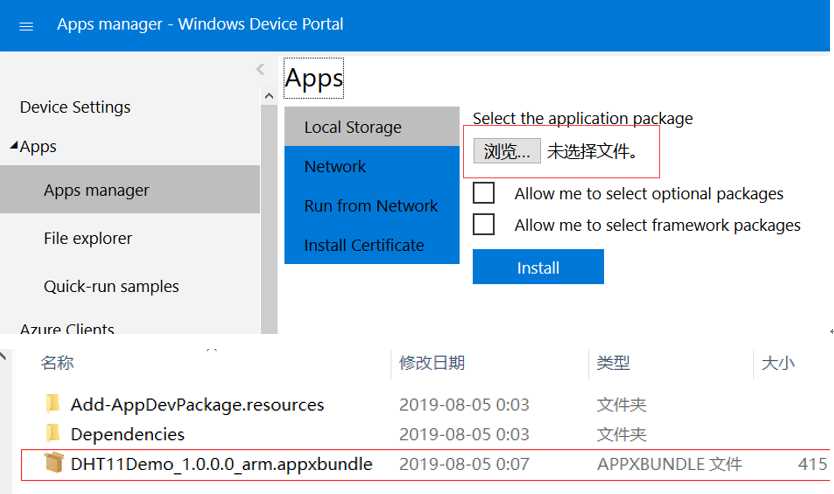The width and height of the screenshot is (834, 494).
Task: Open Quick-run samples in the sidebar
Action: click(111, 286)
